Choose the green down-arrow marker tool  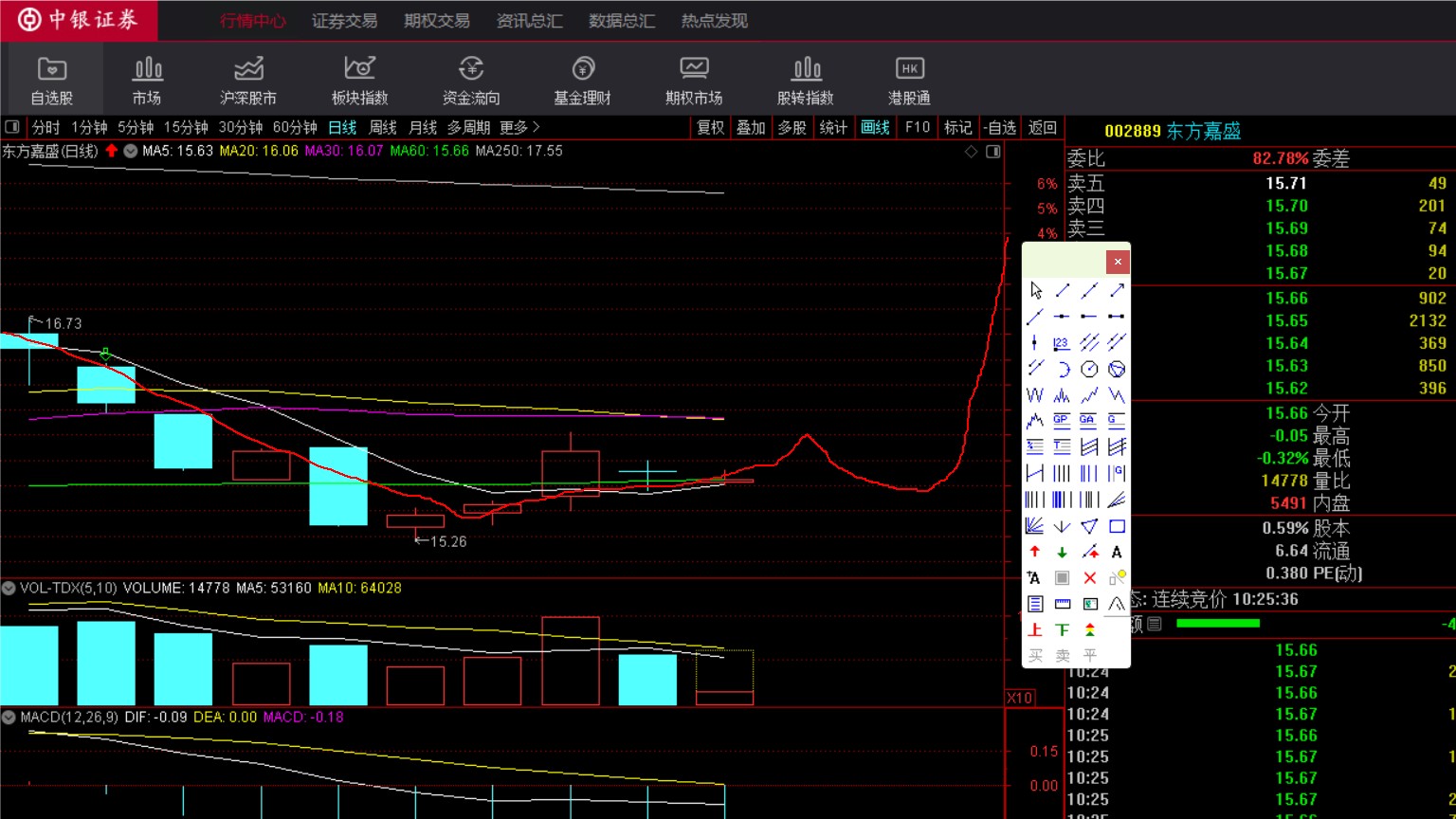(x=1062, y=552)
